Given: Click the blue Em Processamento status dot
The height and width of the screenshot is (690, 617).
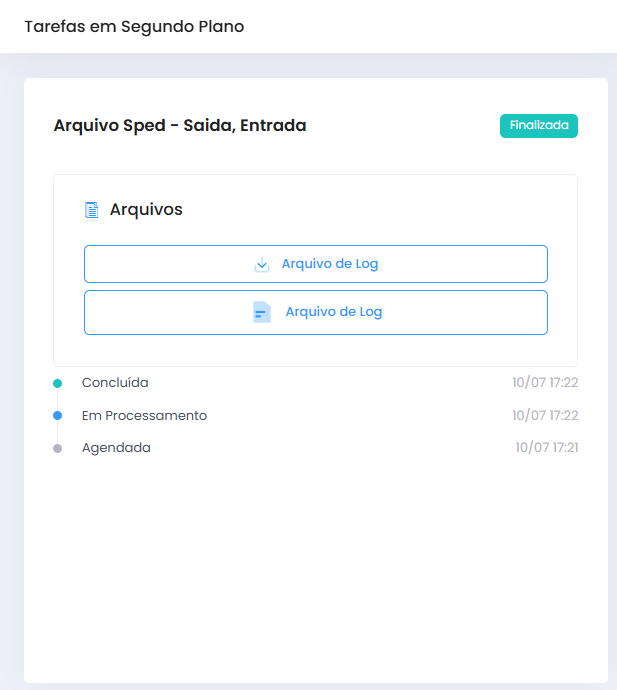Looking at the screenshot, I should pyautogui.click(x=57, y=415).
